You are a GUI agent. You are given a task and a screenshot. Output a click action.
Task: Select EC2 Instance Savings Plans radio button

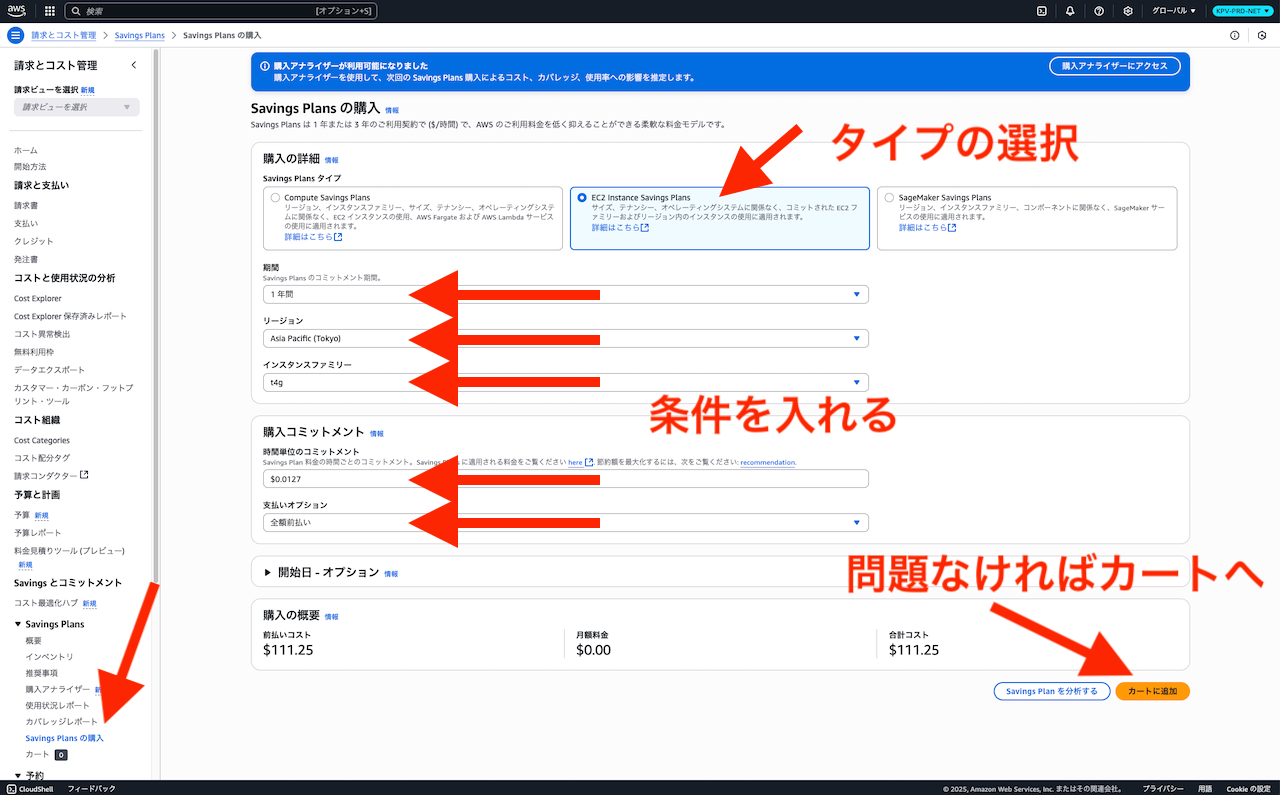tap(582, 198)
